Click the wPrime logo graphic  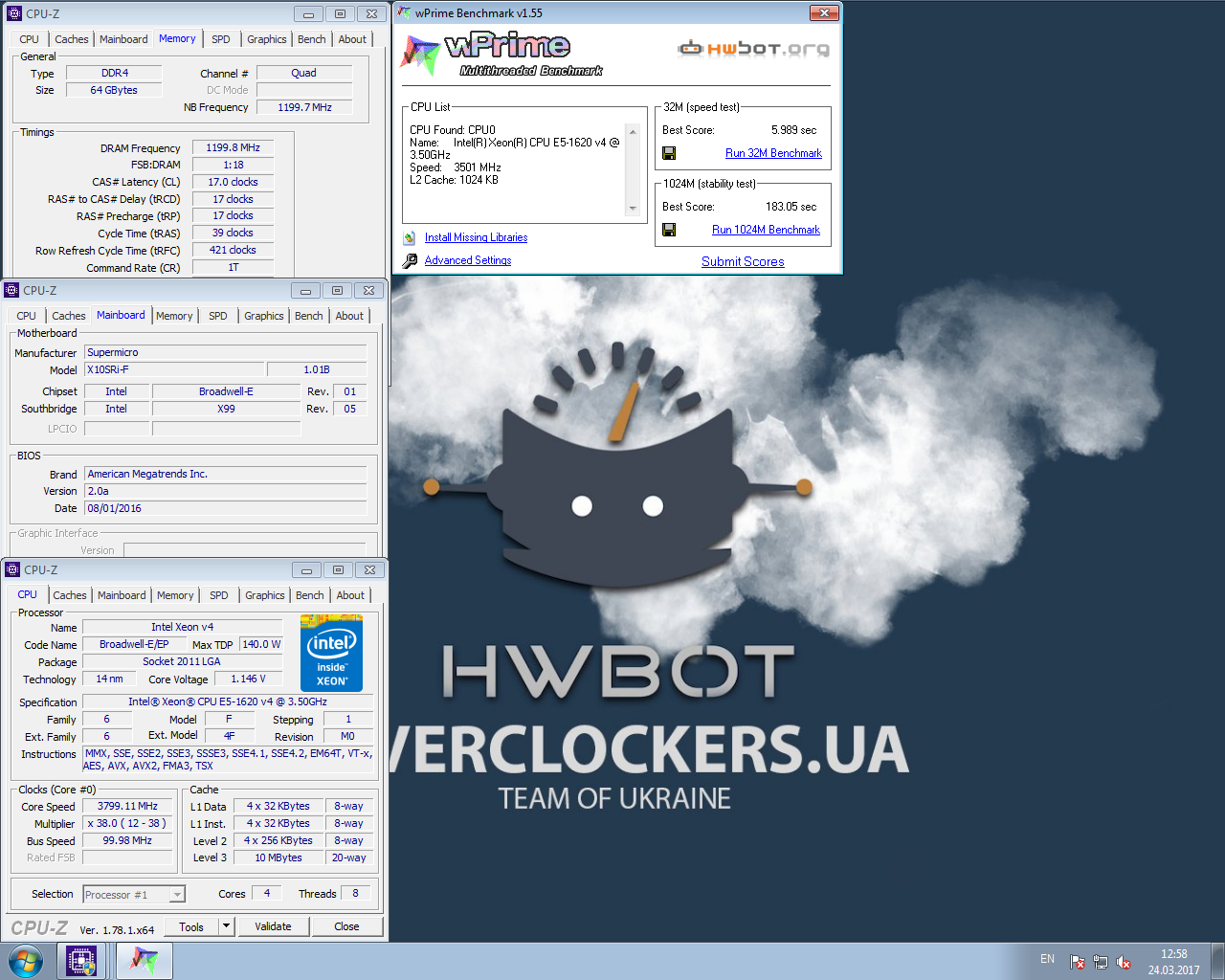point(501,54)
